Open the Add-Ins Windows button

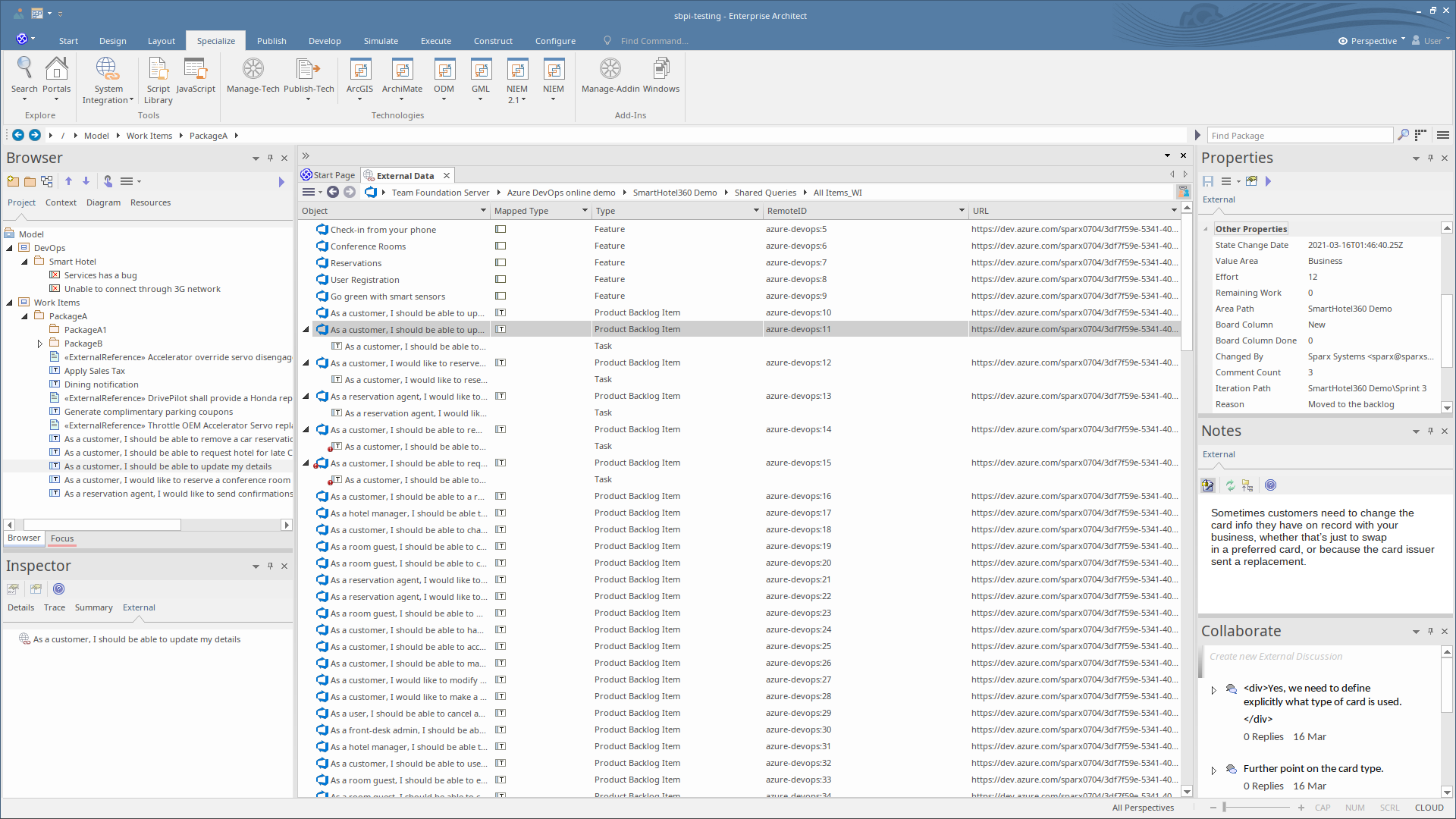coord(661,76)
